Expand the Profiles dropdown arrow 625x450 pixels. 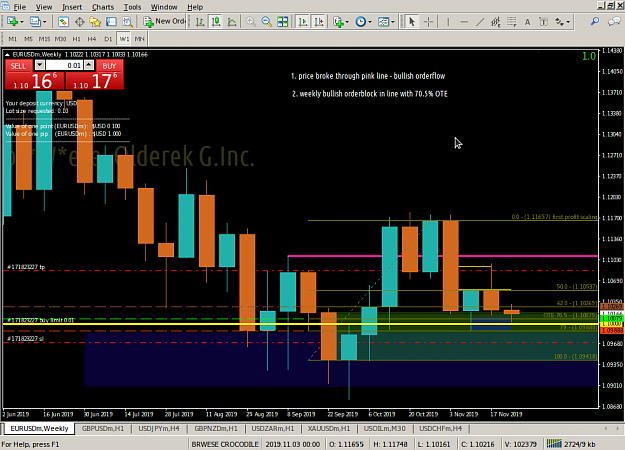tap(45, 22)
